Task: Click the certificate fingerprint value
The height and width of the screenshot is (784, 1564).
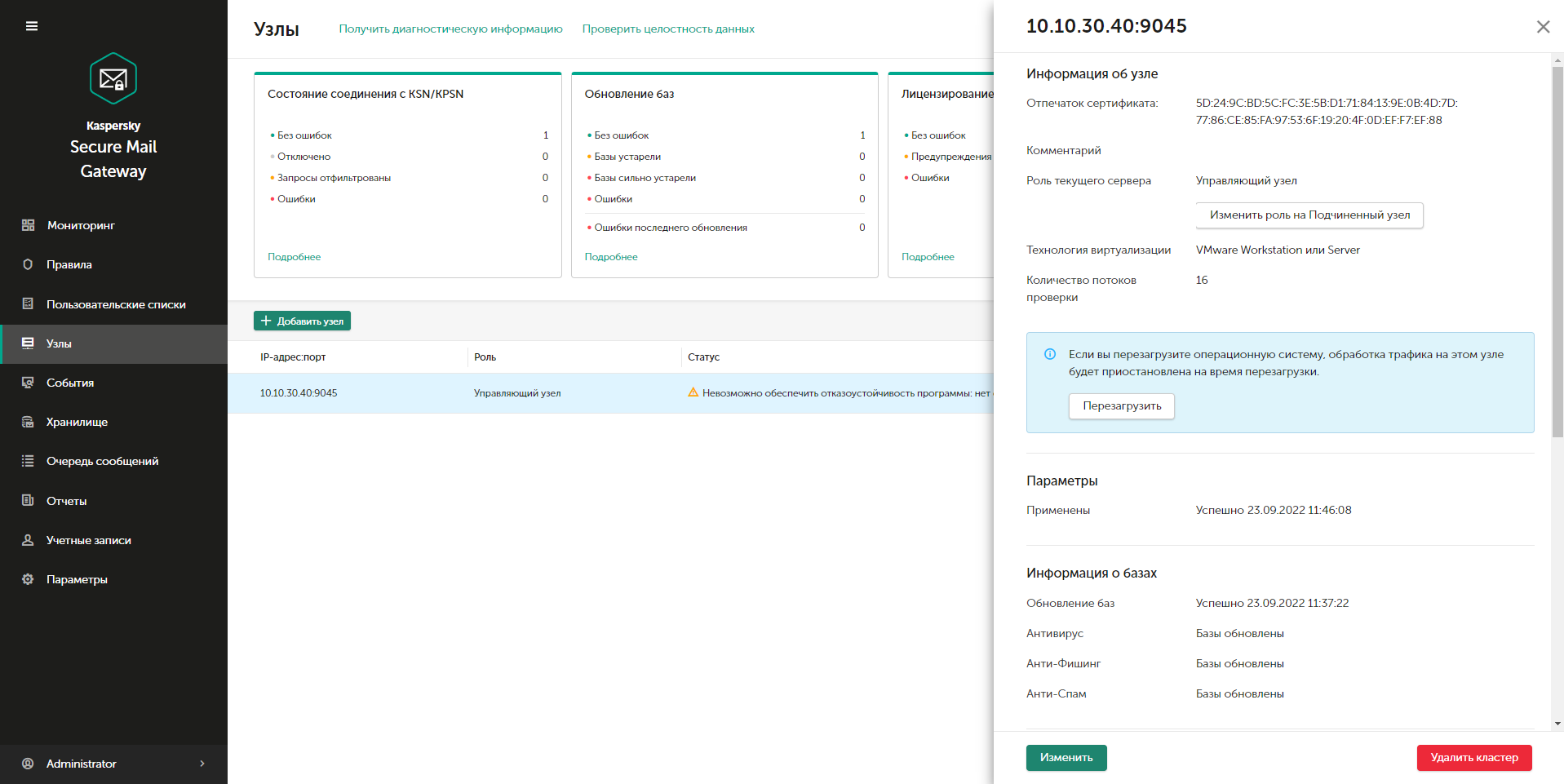Action: pyautogui.click(x=1327, y=112)
